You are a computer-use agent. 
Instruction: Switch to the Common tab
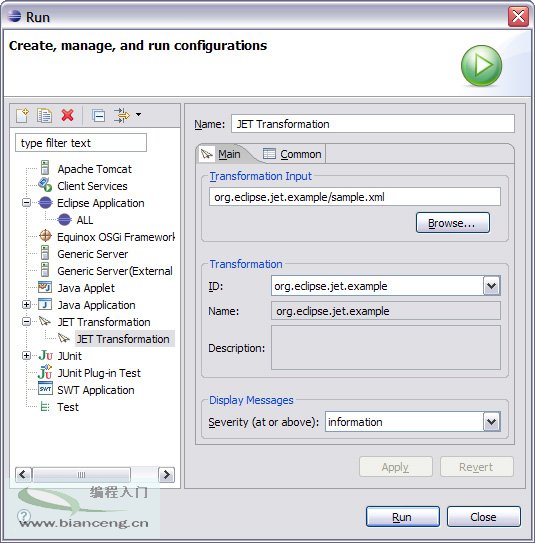293,154
